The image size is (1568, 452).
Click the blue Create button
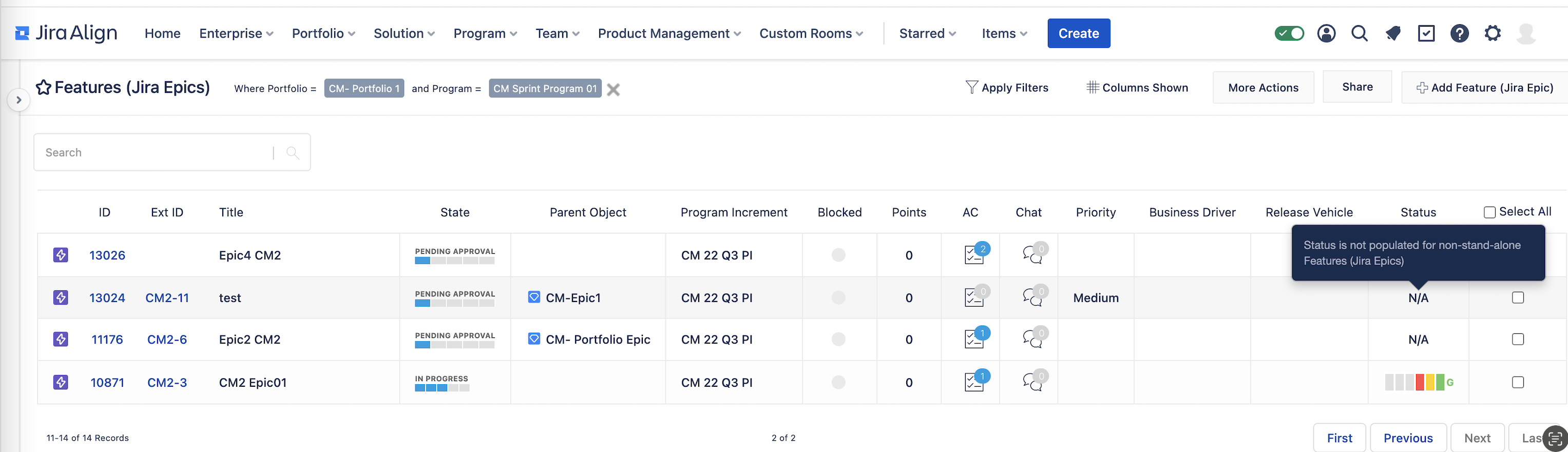(x=1078, y=33)
